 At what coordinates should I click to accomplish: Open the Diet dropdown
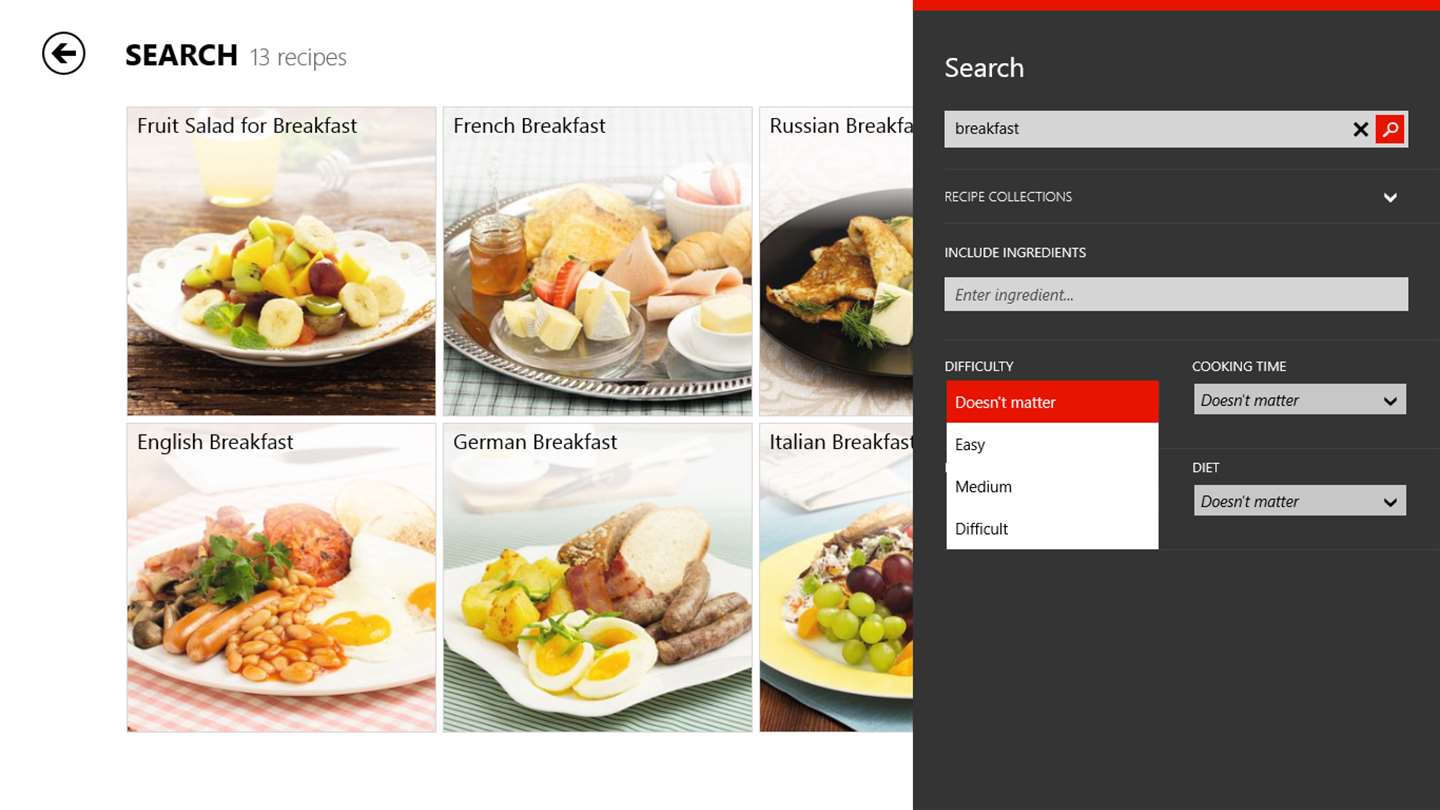tap(1300, 501)
